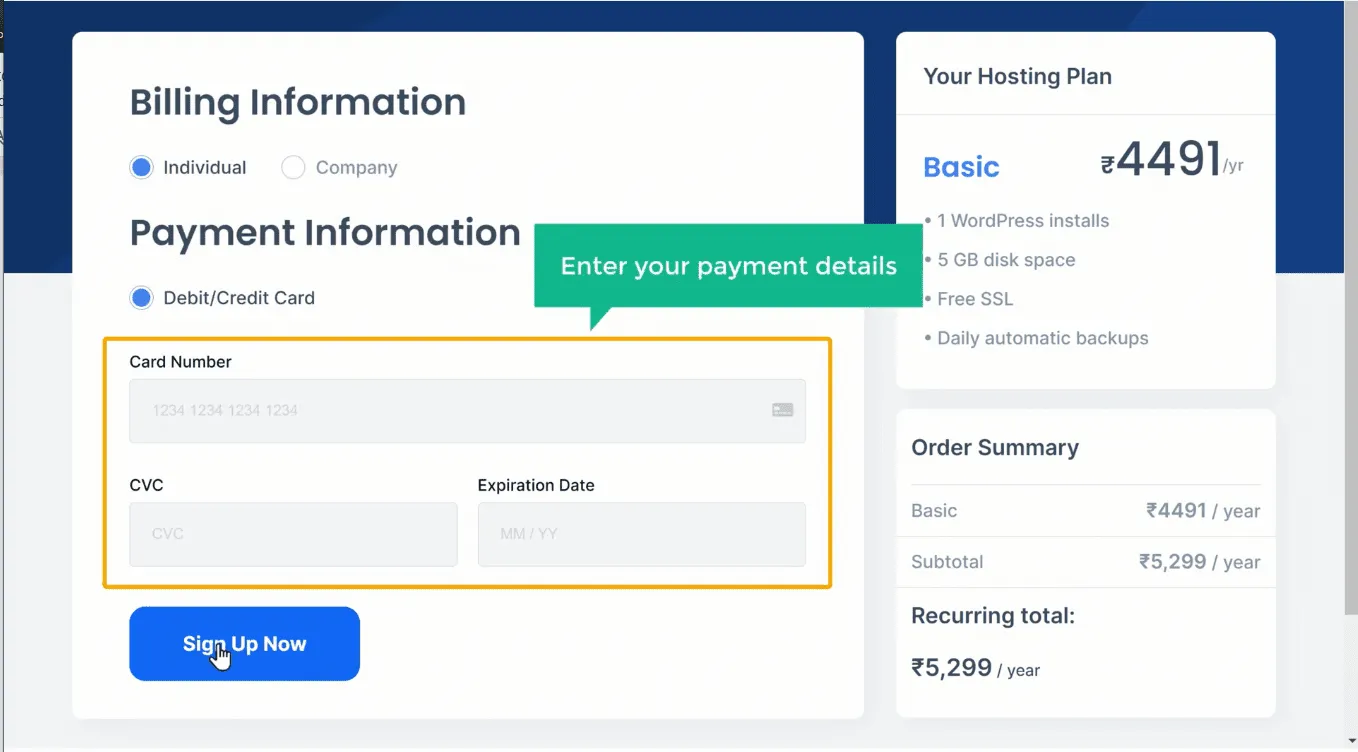1358x752 pixels.
Task: Choose the Debit/Credit Card payment option
Action: 142,298
